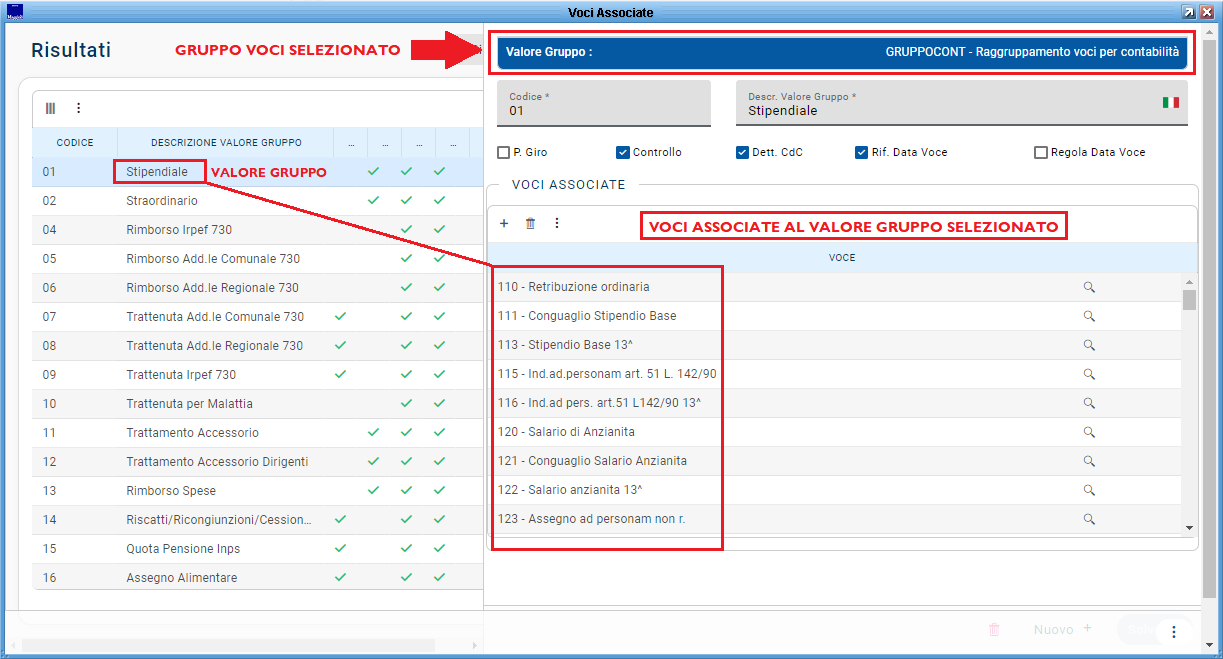Image resolution: width=1223 pixels, height=659 pixels.
Task: Click the VOCE column header
Action: 842,258
